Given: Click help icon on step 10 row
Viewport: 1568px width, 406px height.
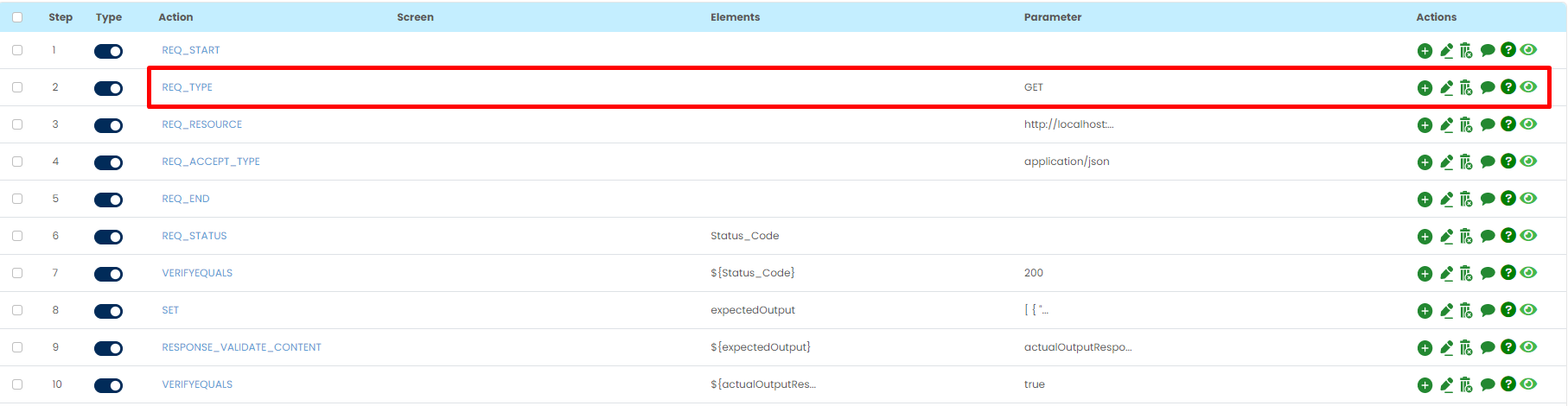Looking at the screenshot, I should tap(1508, 384).
